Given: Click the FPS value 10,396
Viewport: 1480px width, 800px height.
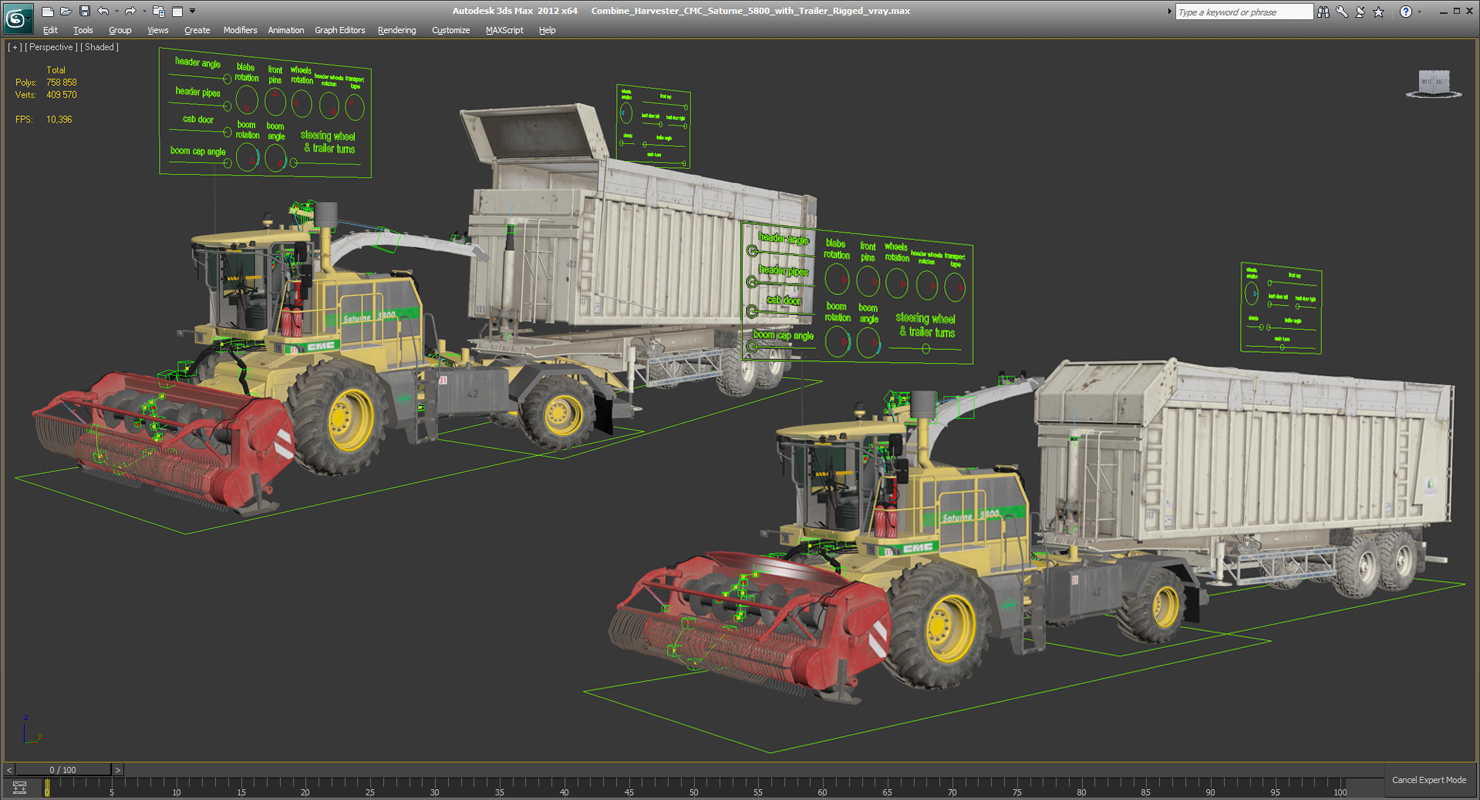Looking at the screenshot, I should 59,119.
